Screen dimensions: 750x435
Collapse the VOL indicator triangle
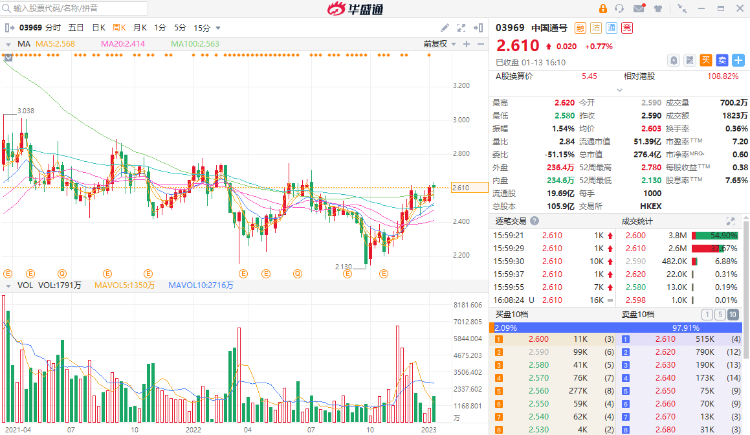[8, 286]
